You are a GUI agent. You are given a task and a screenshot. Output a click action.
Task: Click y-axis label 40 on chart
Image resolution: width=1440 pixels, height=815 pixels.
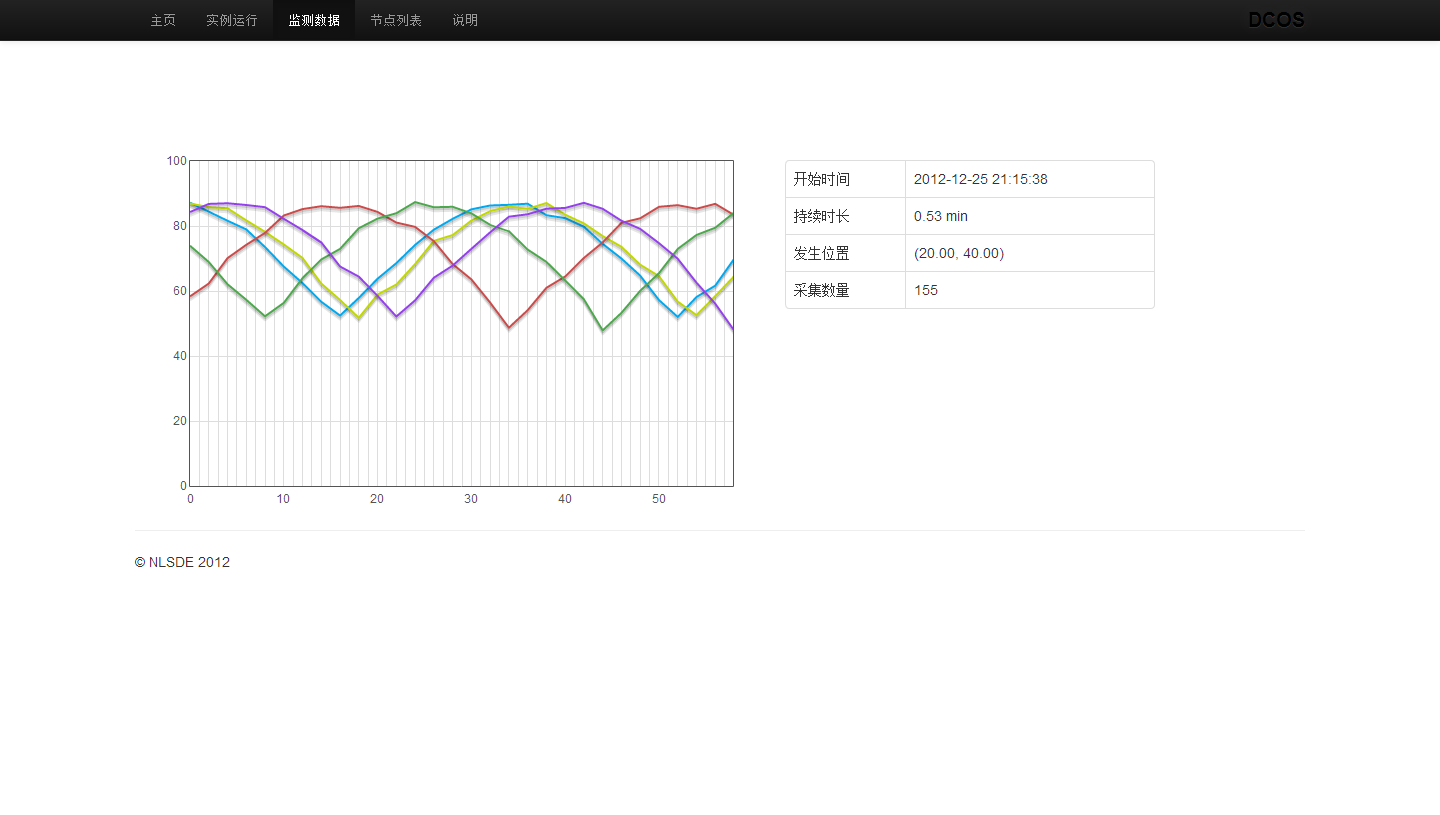(180, 356)
